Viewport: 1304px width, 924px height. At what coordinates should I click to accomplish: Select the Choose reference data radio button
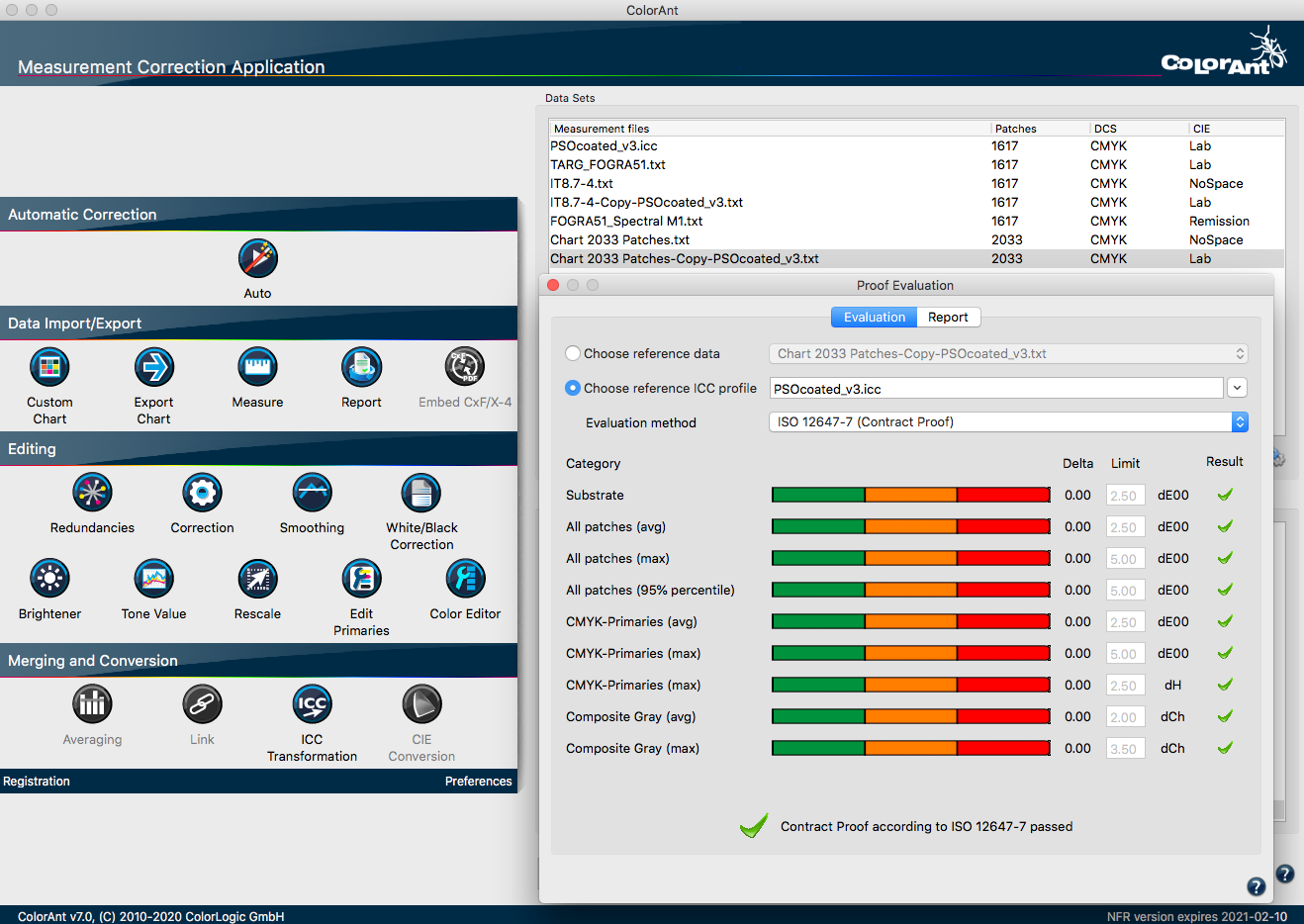573,353
